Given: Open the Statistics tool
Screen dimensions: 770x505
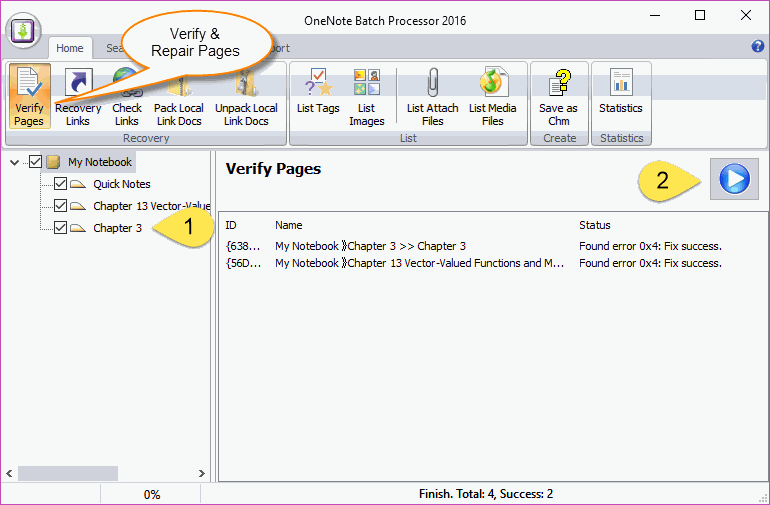Looking at the screenshot, I should point(621,91).
